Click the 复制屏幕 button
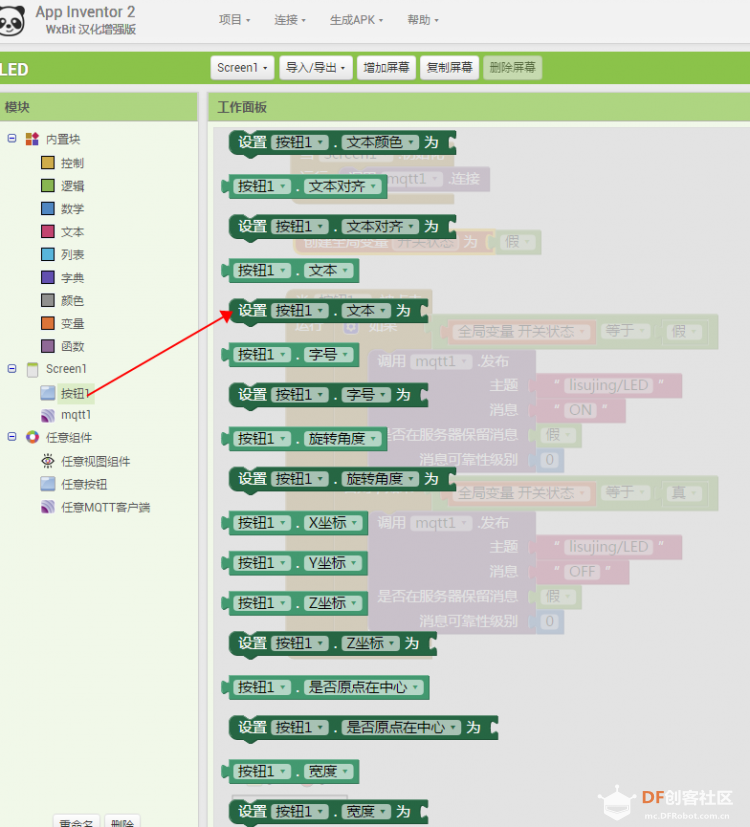 [x=449, y=68]
